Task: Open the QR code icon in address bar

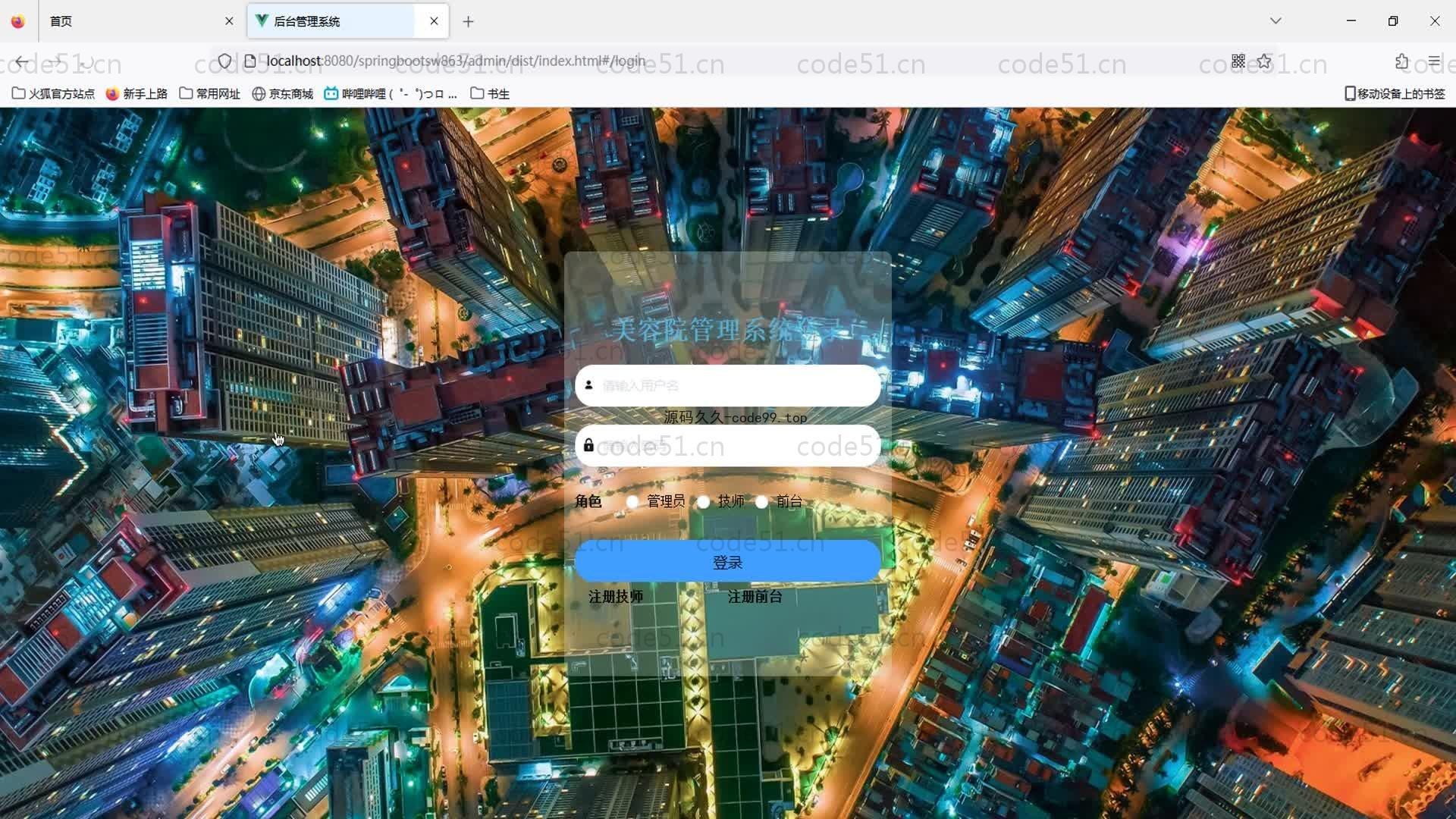Action: click(x=1238, y=61)
